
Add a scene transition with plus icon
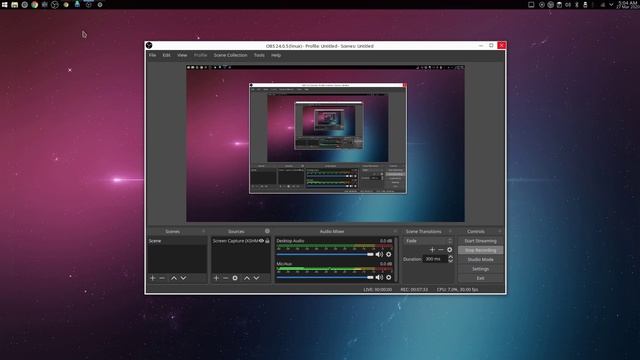pos(432,250)
